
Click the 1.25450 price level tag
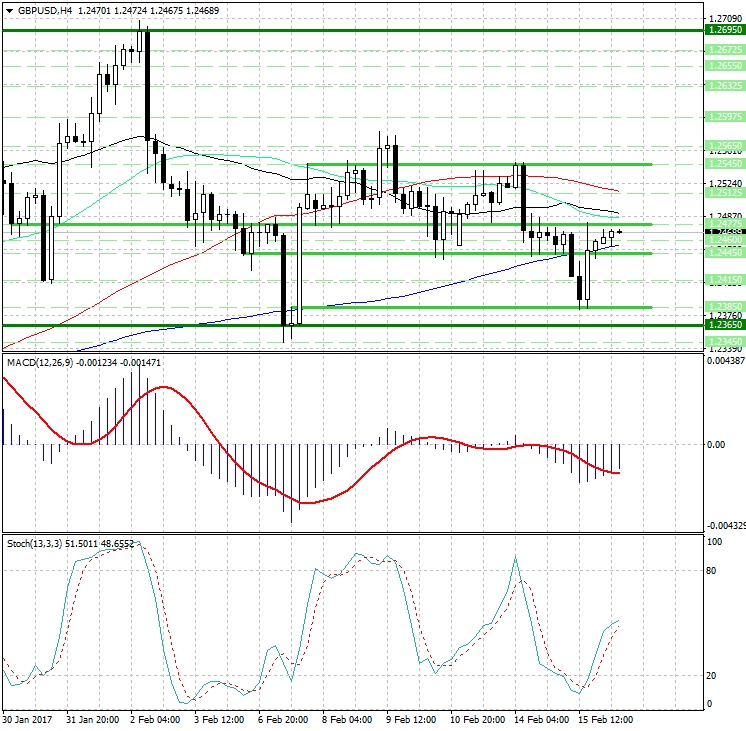(x=723, y=163)
